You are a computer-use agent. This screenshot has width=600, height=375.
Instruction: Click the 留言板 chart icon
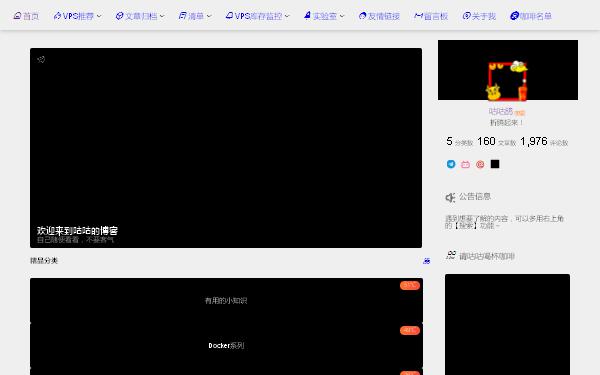coord(418,16)
